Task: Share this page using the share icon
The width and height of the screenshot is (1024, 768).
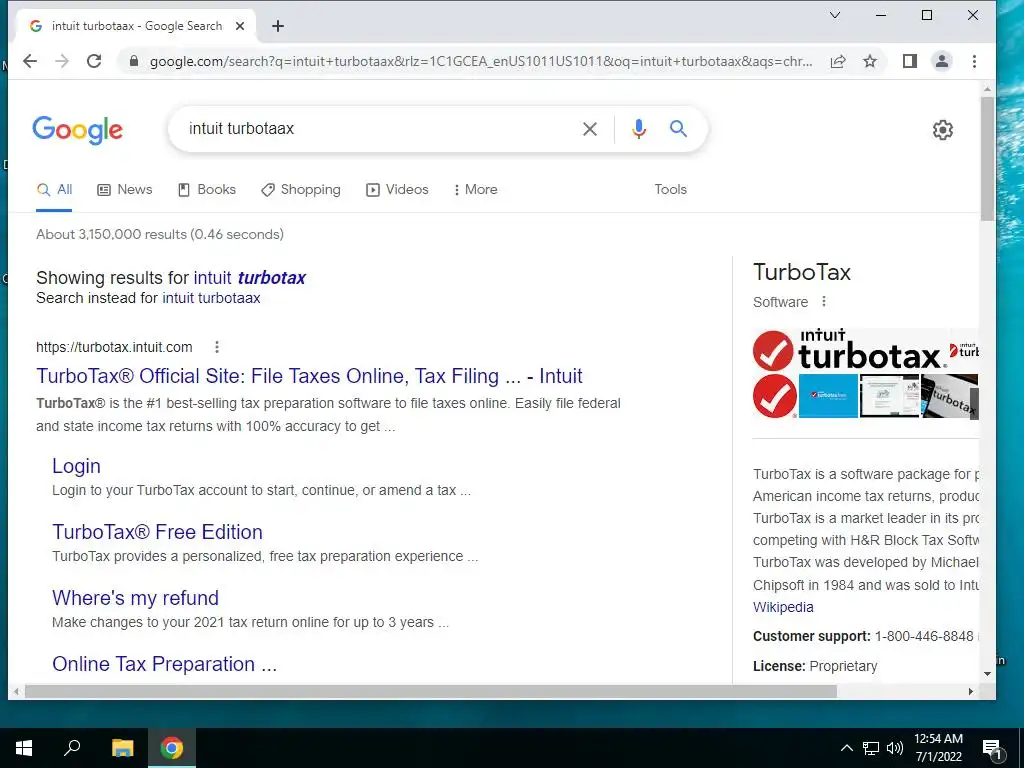Action: click(838, 61)
